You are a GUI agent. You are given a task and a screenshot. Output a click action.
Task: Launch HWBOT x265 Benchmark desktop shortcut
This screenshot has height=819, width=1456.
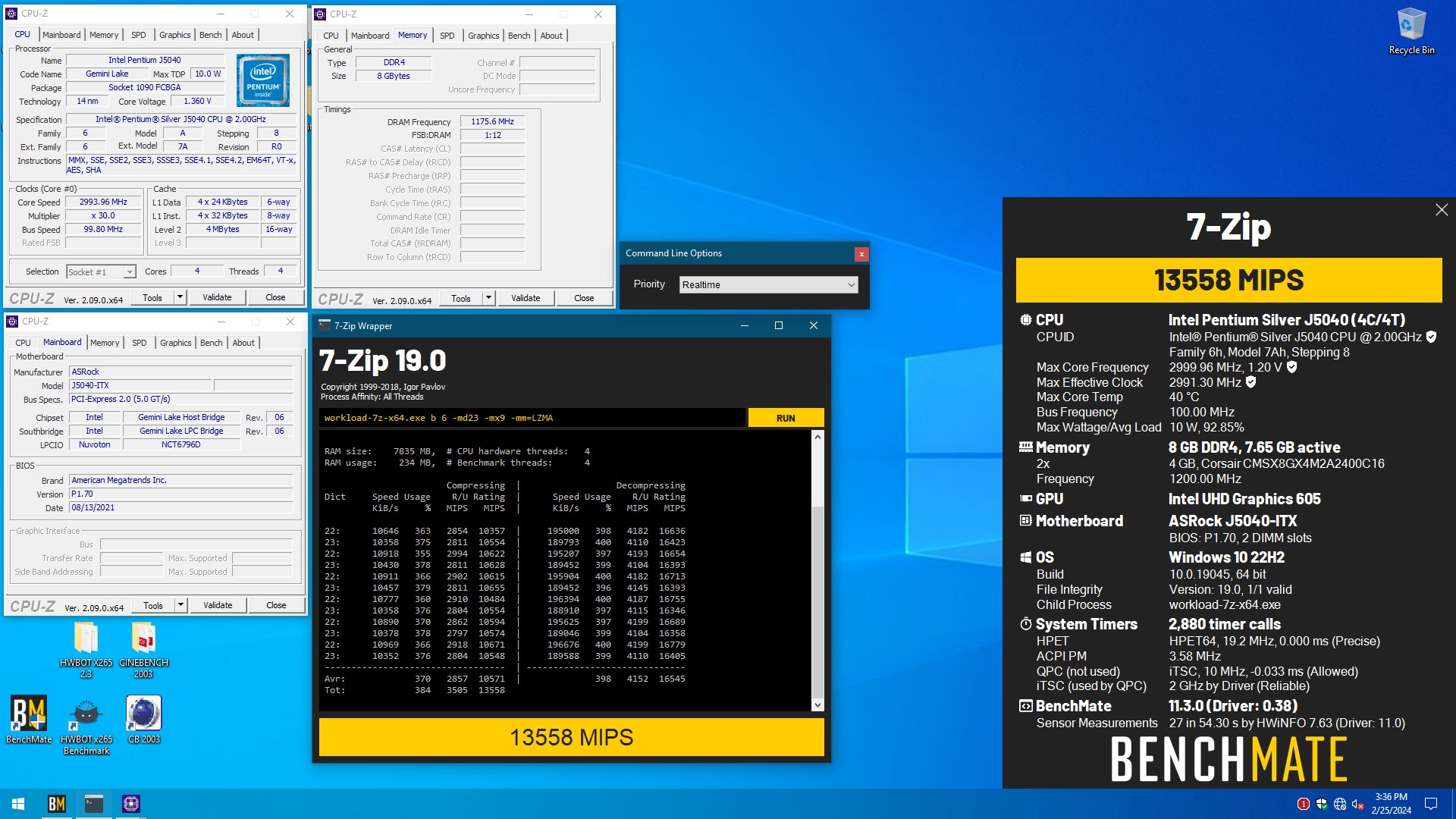(x=86, y=726)
